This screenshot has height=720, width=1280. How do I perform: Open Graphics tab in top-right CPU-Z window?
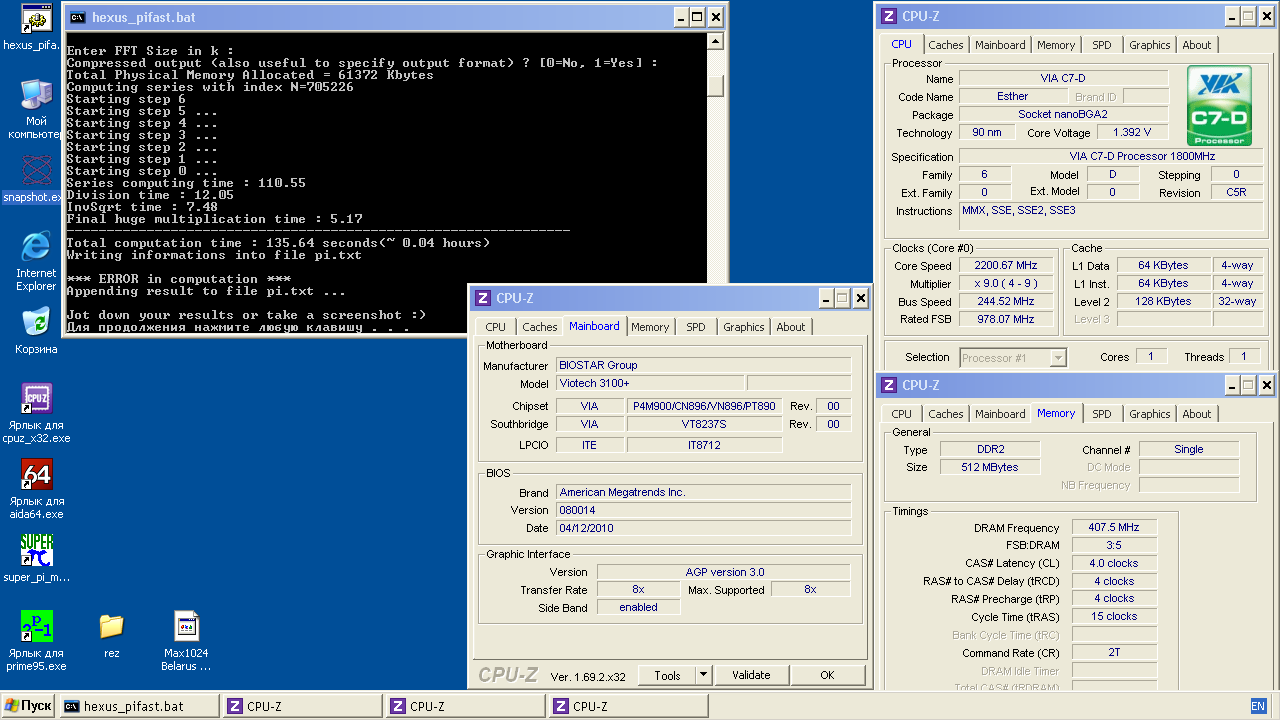point(1149,45)
